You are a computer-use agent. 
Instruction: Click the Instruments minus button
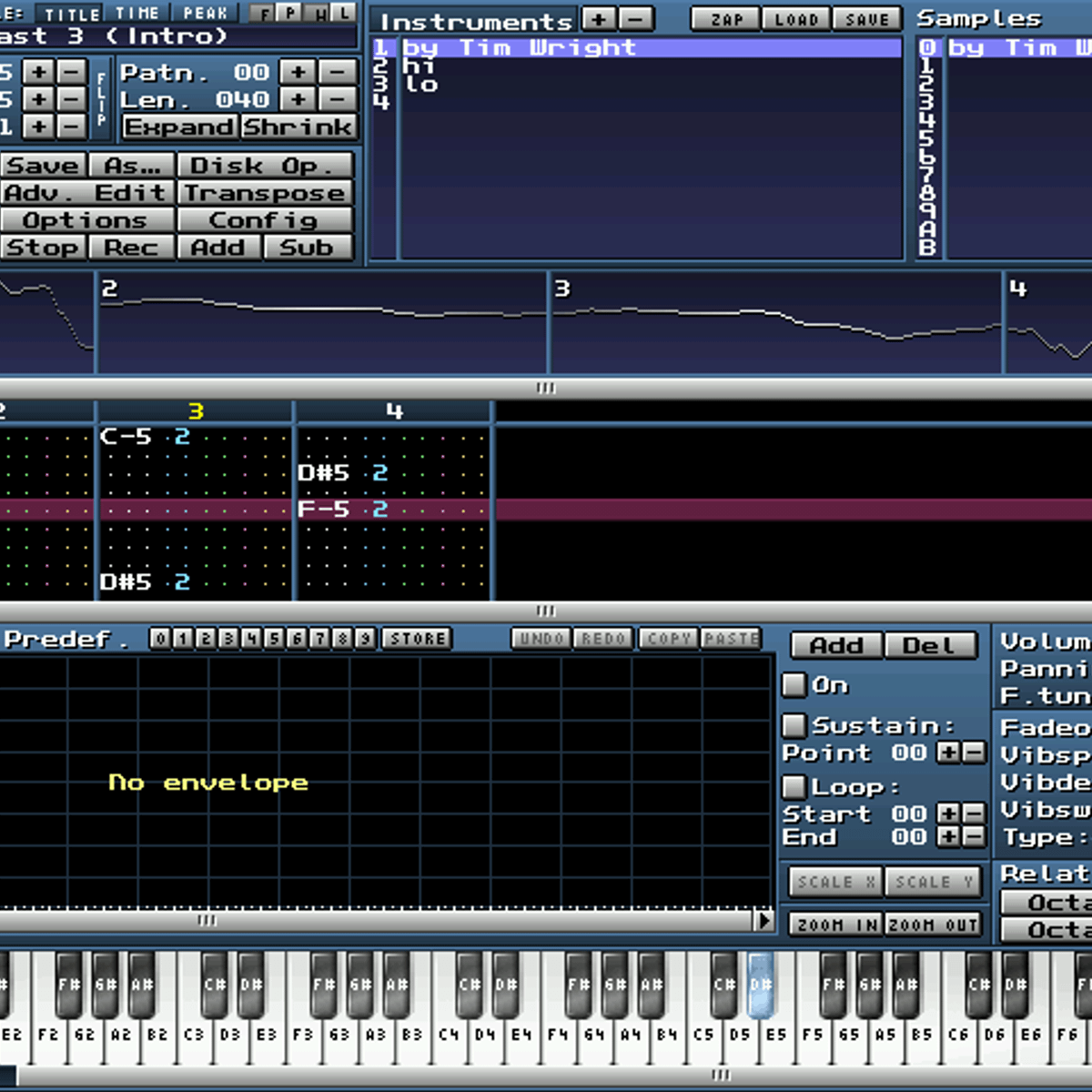point(636,19)
